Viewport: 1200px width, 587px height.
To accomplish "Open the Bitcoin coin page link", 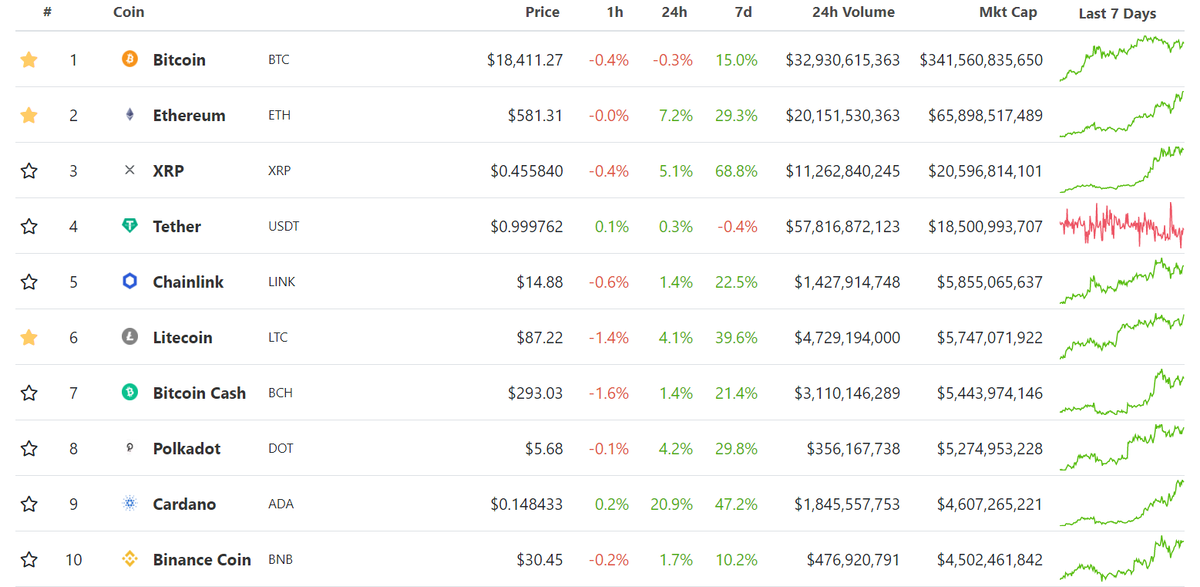I will 179,60.
